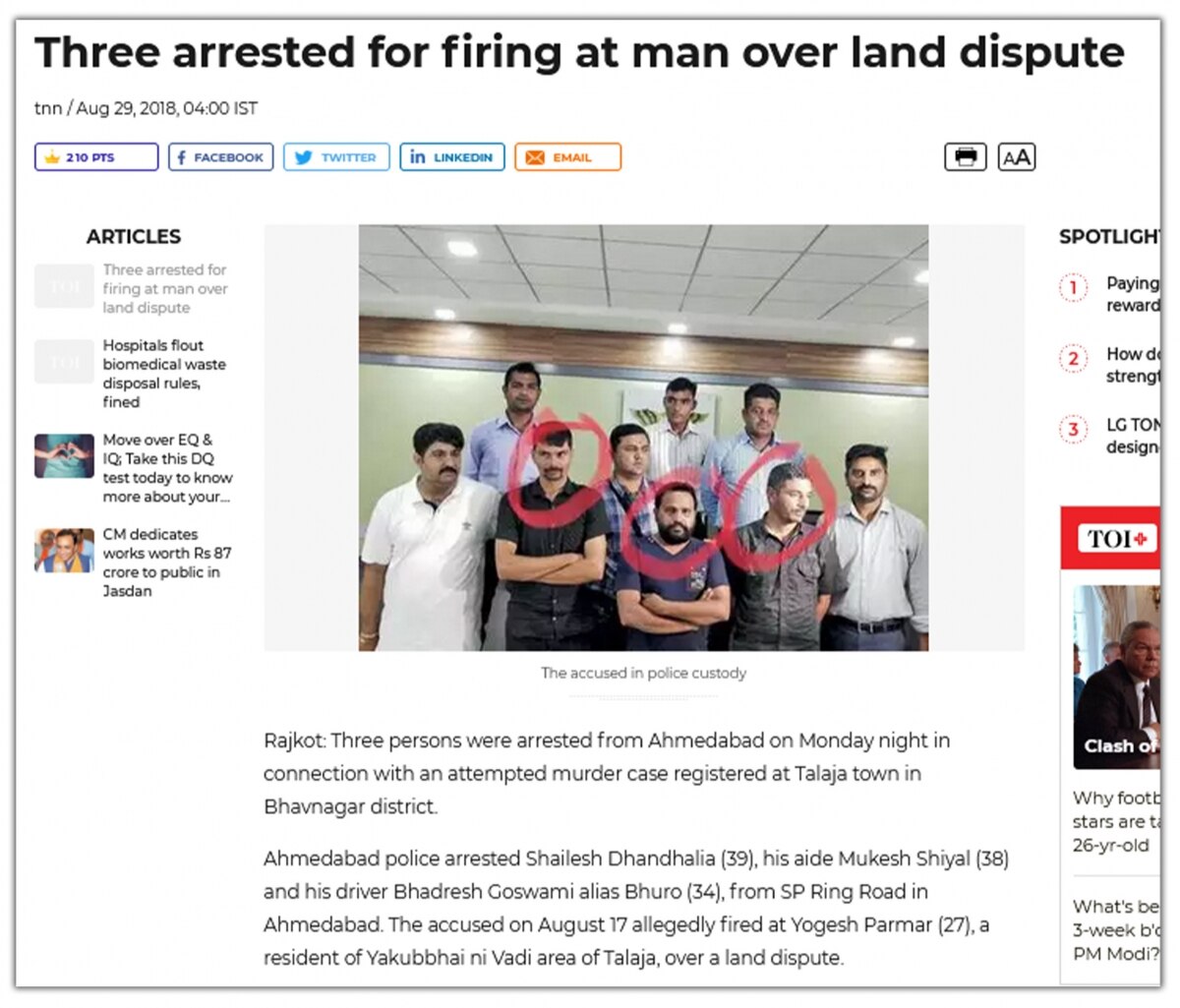Open the Three arrested for firing sidebar article
Screen dimensions: 1180x1008
click(x=165, y=288)
